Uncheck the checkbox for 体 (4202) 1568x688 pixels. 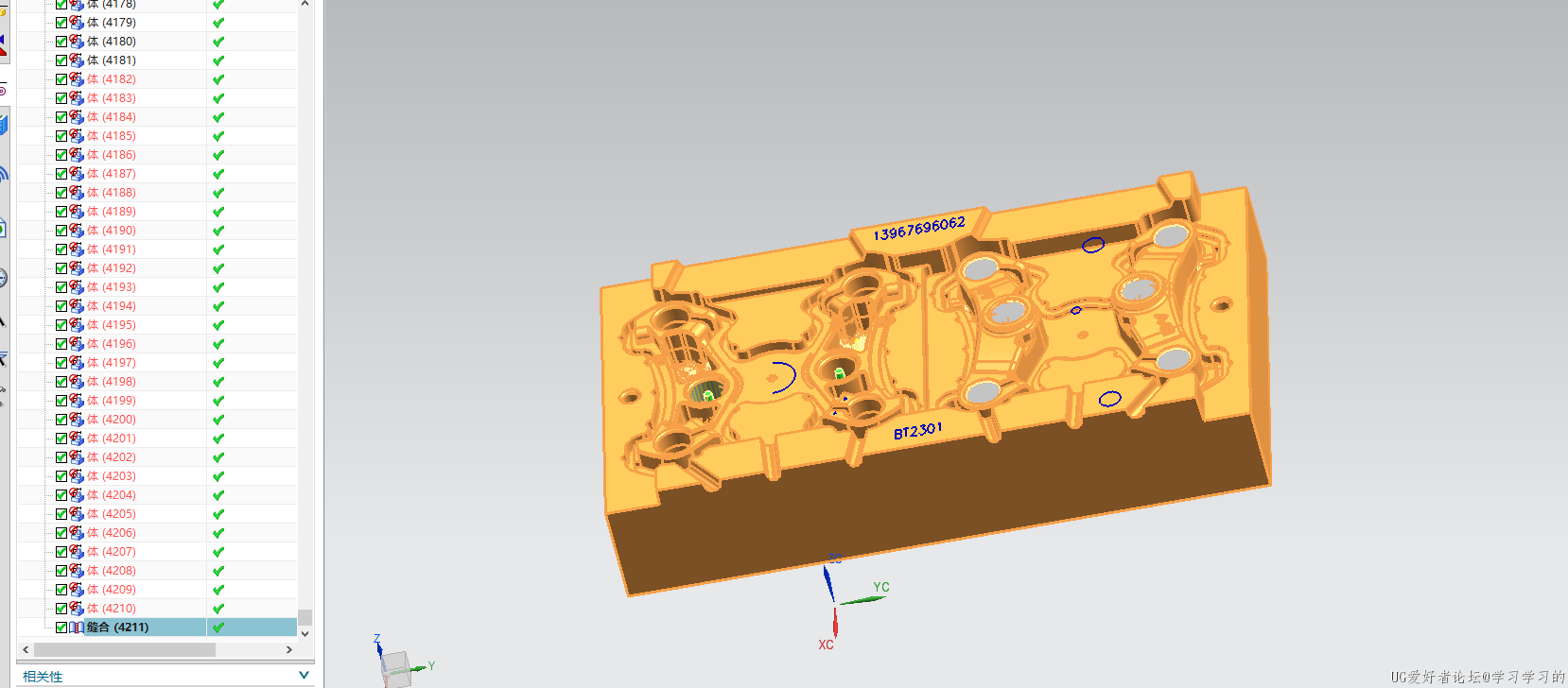[61, 457]
